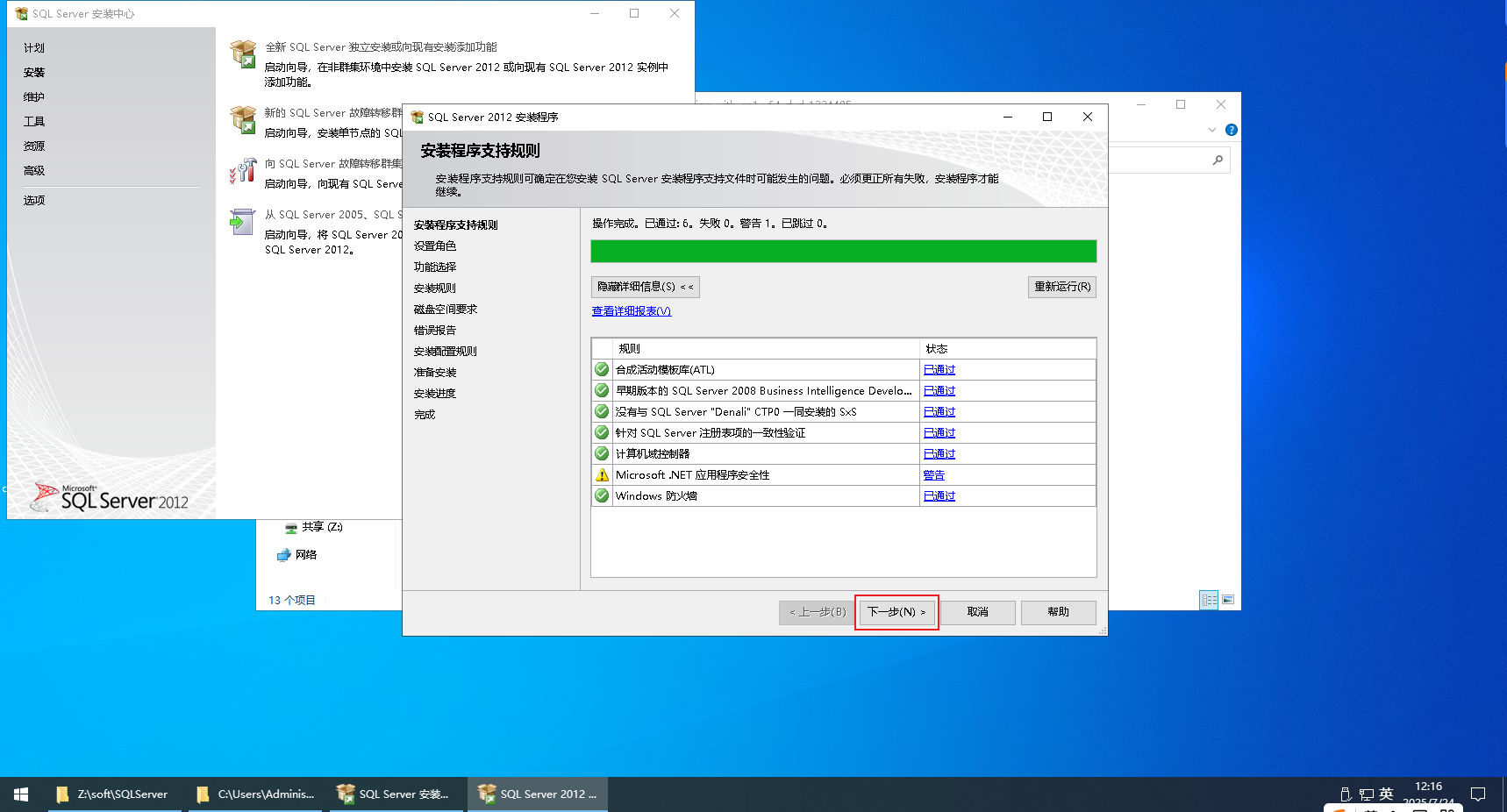1507x812 pixels.
Task: Select 完成 step in wizard sidebar
Action: (425, 415)
